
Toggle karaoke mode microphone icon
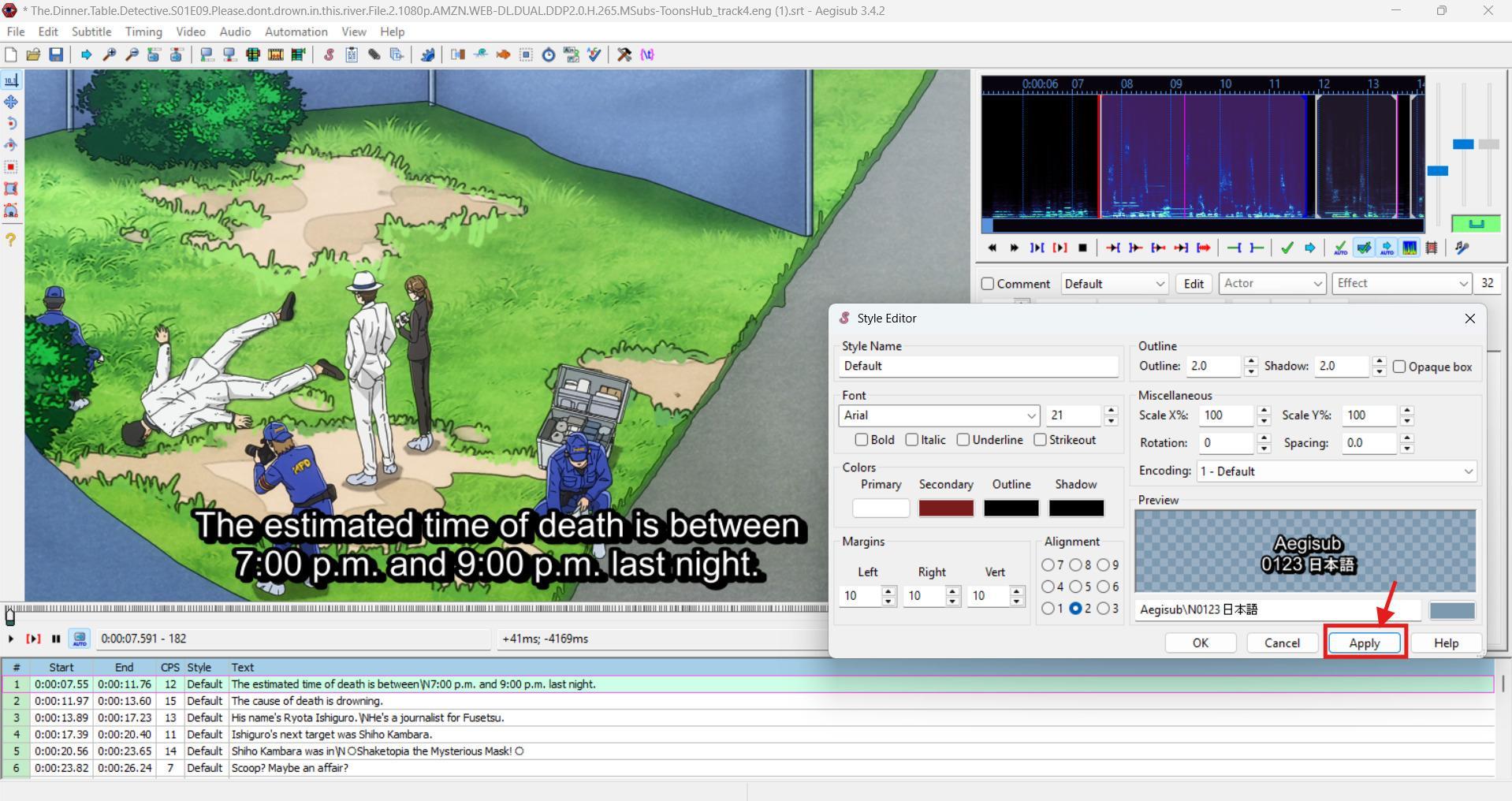coord(1462,248)
